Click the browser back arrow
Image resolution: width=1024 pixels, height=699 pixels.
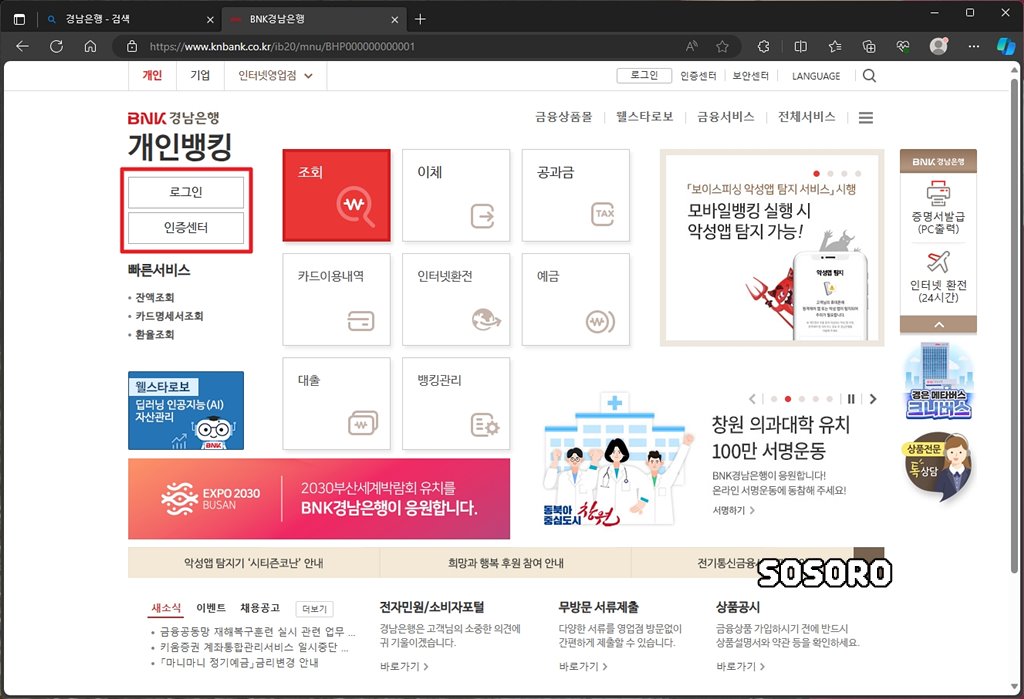click(22, 46)
